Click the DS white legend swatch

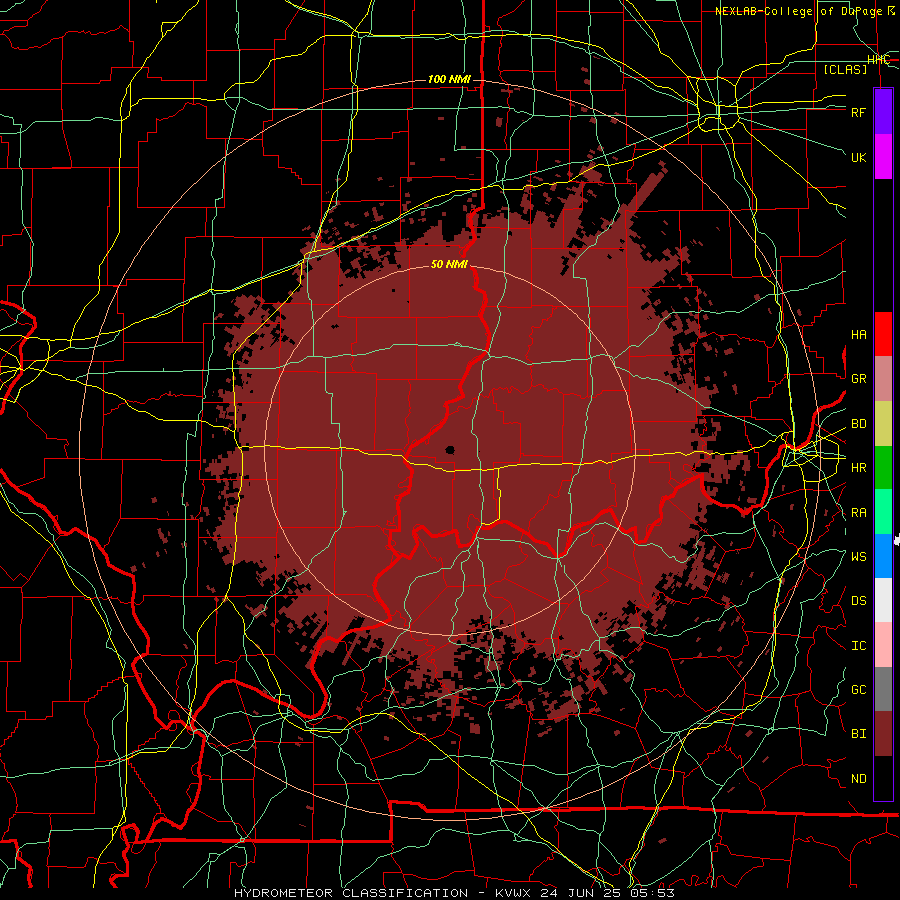pyautogui.click(x=883, y=600)
